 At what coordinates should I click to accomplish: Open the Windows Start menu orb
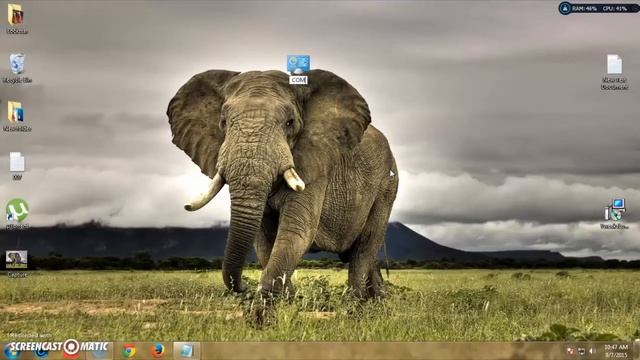pos(12,351)
